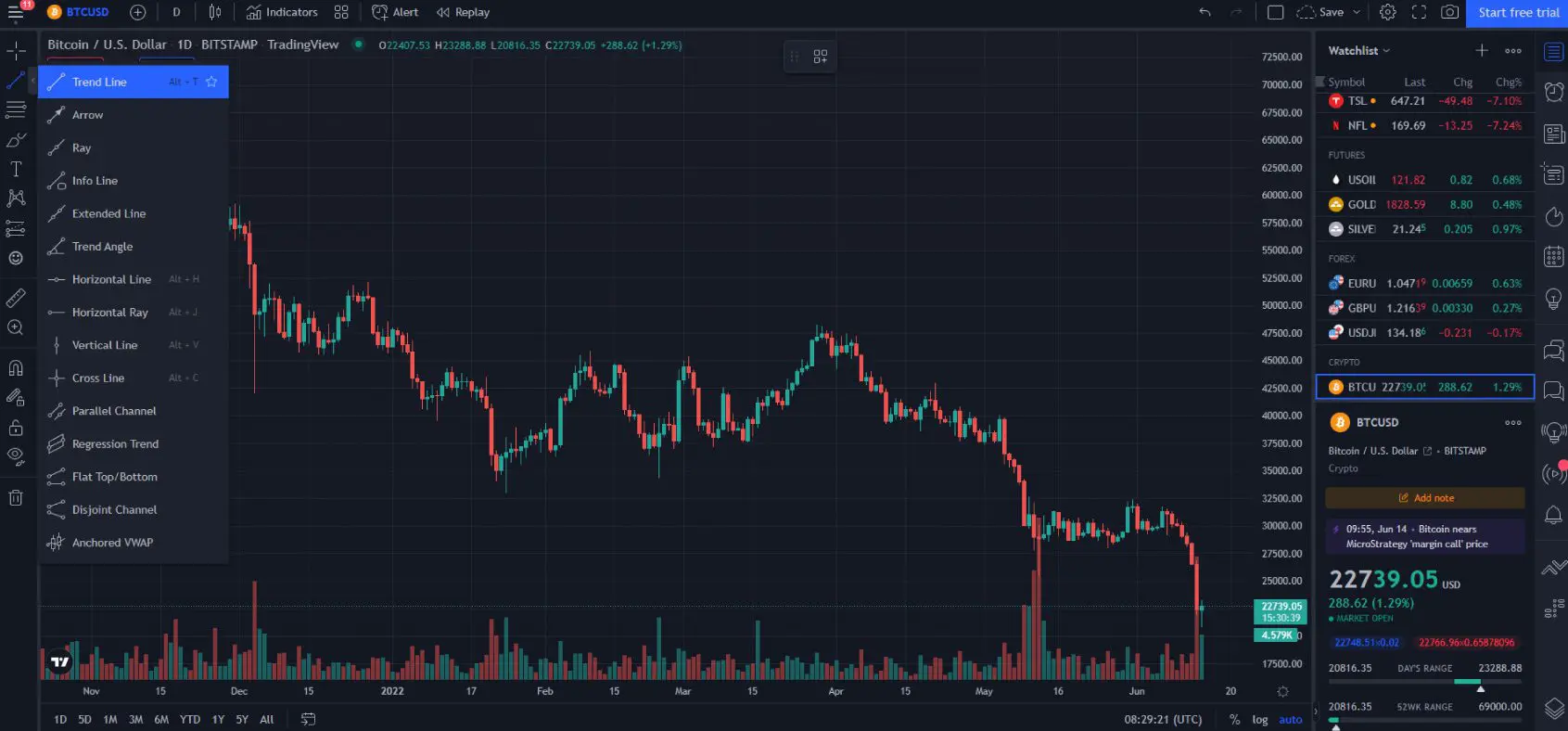Favorite the Trend Line tool star
The width and height of the screenshot is (1568, 731).
point(211,82)
